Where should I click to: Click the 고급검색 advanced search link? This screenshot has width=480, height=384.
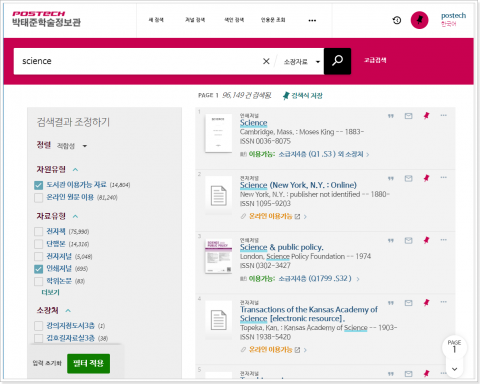click(375, 60)
